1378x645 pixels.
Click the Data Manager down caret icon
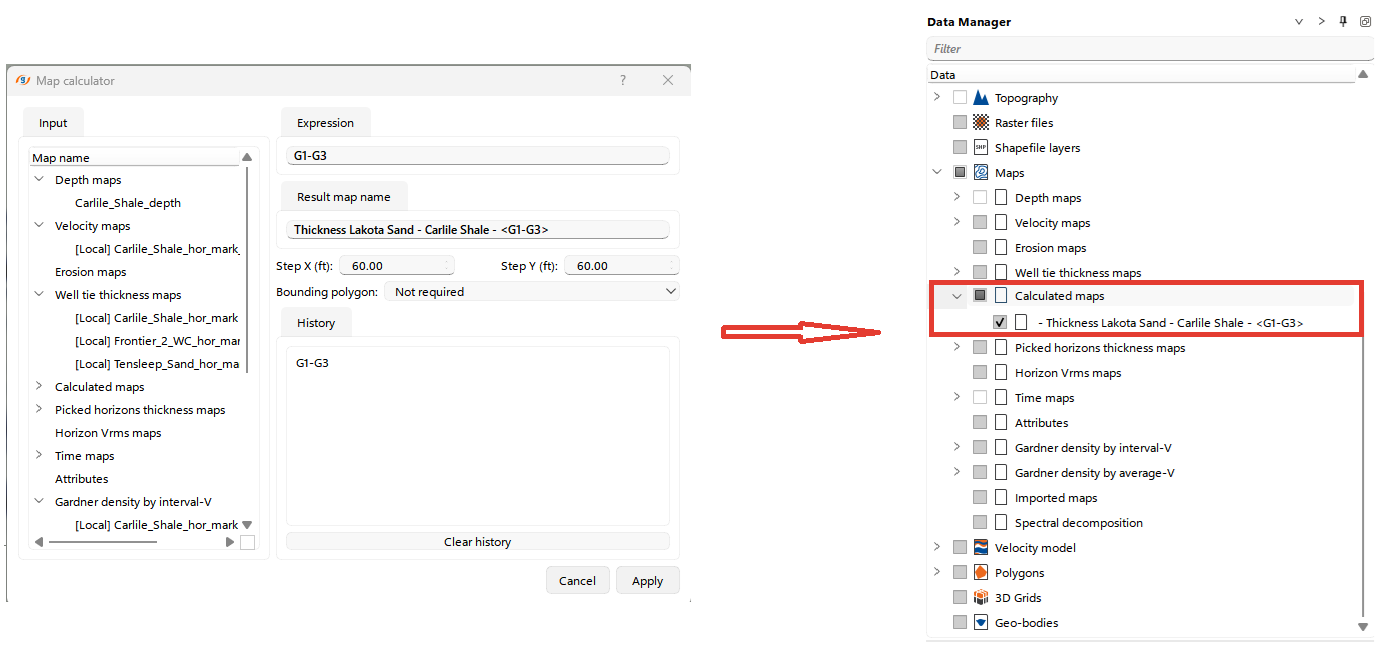[1299, 21]
